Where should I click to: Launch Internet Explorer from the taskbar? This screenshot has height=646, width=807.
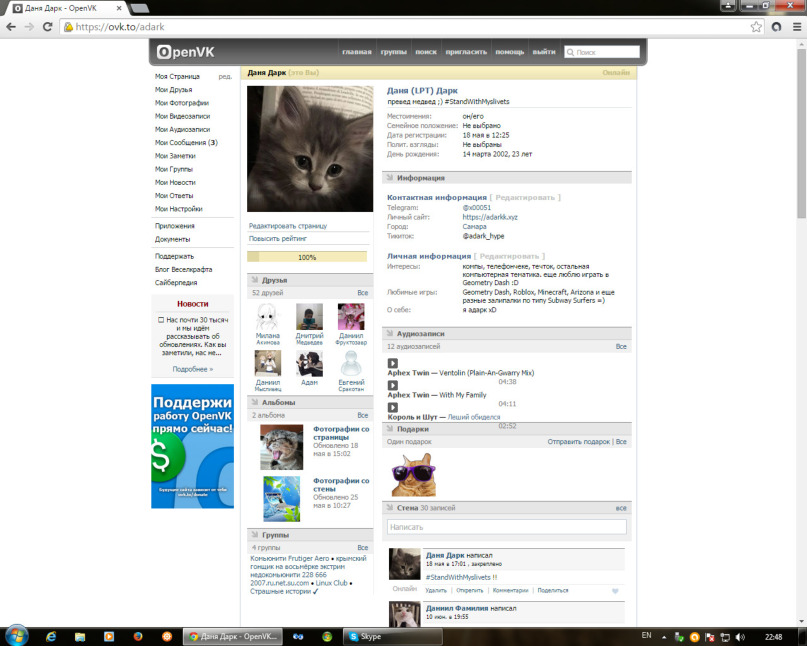coord(50,637)
